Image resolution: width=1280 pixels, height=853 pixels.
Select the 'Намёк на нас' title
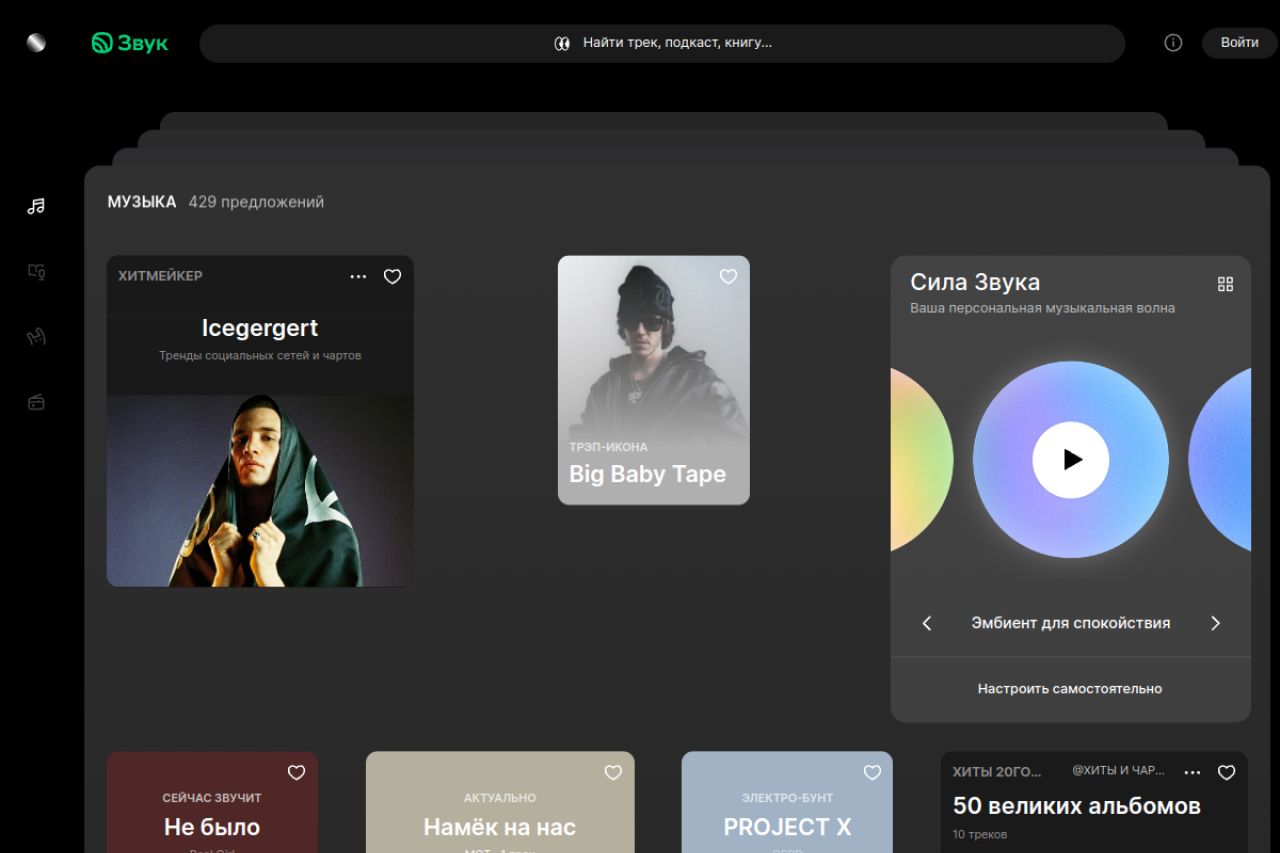pyautogui.click(x=500, y=827)
